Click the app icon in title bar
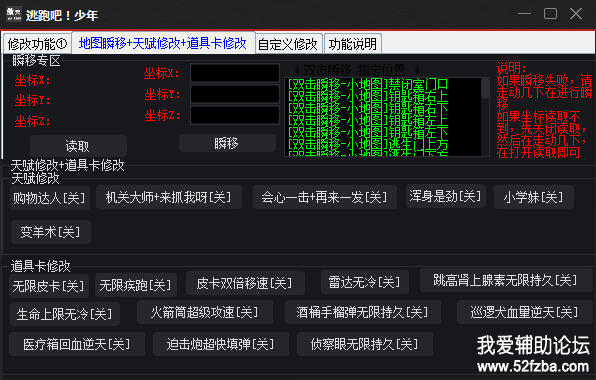The width and height of the screenshot is (596, 380). click(x=14, y=14)
